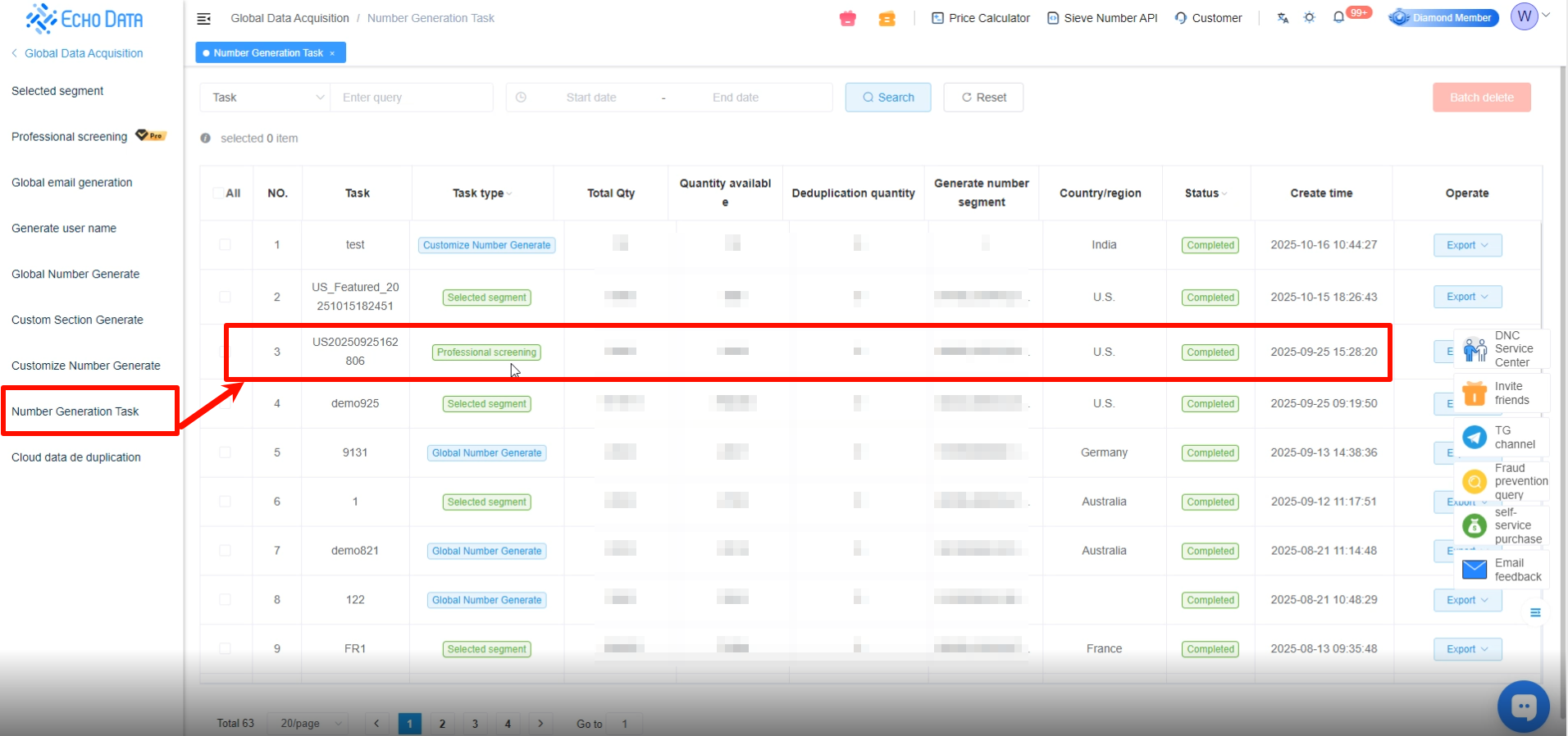This screenshot has height=736, width=1568.
Task: Open Global Number Generate in the sidebar
Action: [75, 274]
